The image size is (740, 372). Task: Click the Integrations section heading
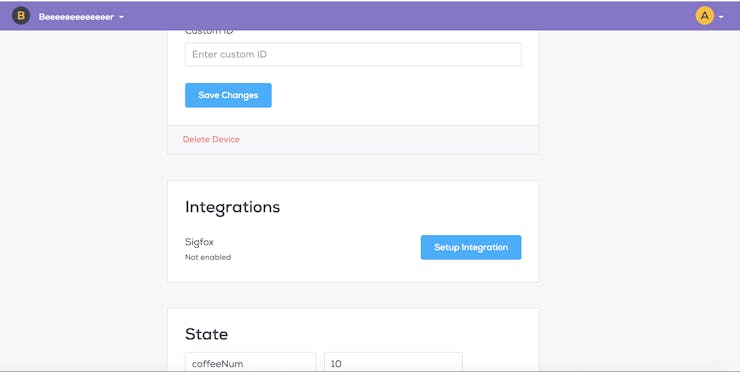232,207
